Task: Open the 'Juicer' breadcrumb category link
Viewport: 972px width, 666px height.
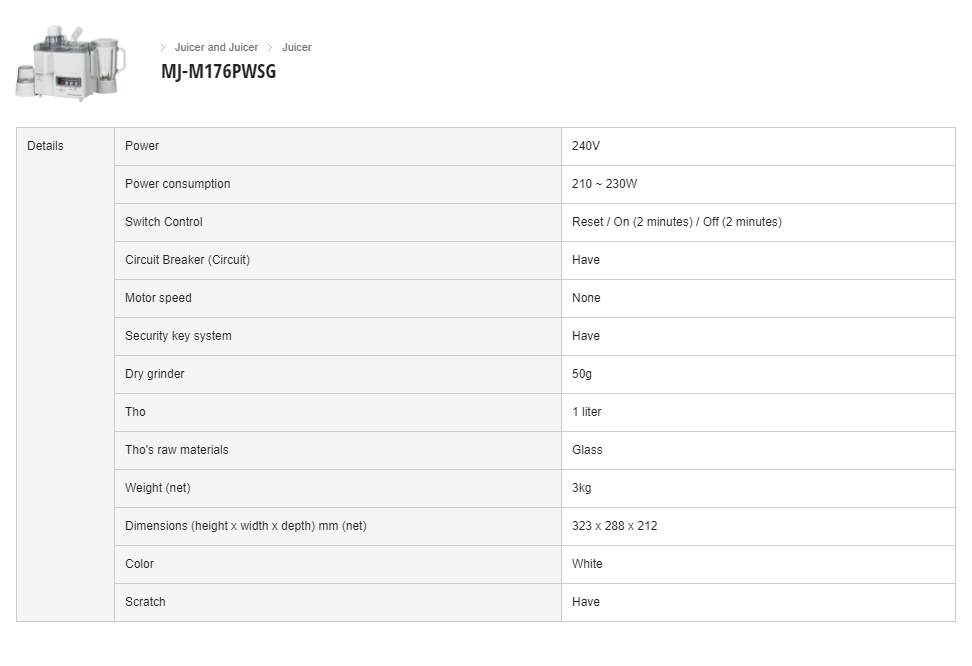Action: point(297,47)
